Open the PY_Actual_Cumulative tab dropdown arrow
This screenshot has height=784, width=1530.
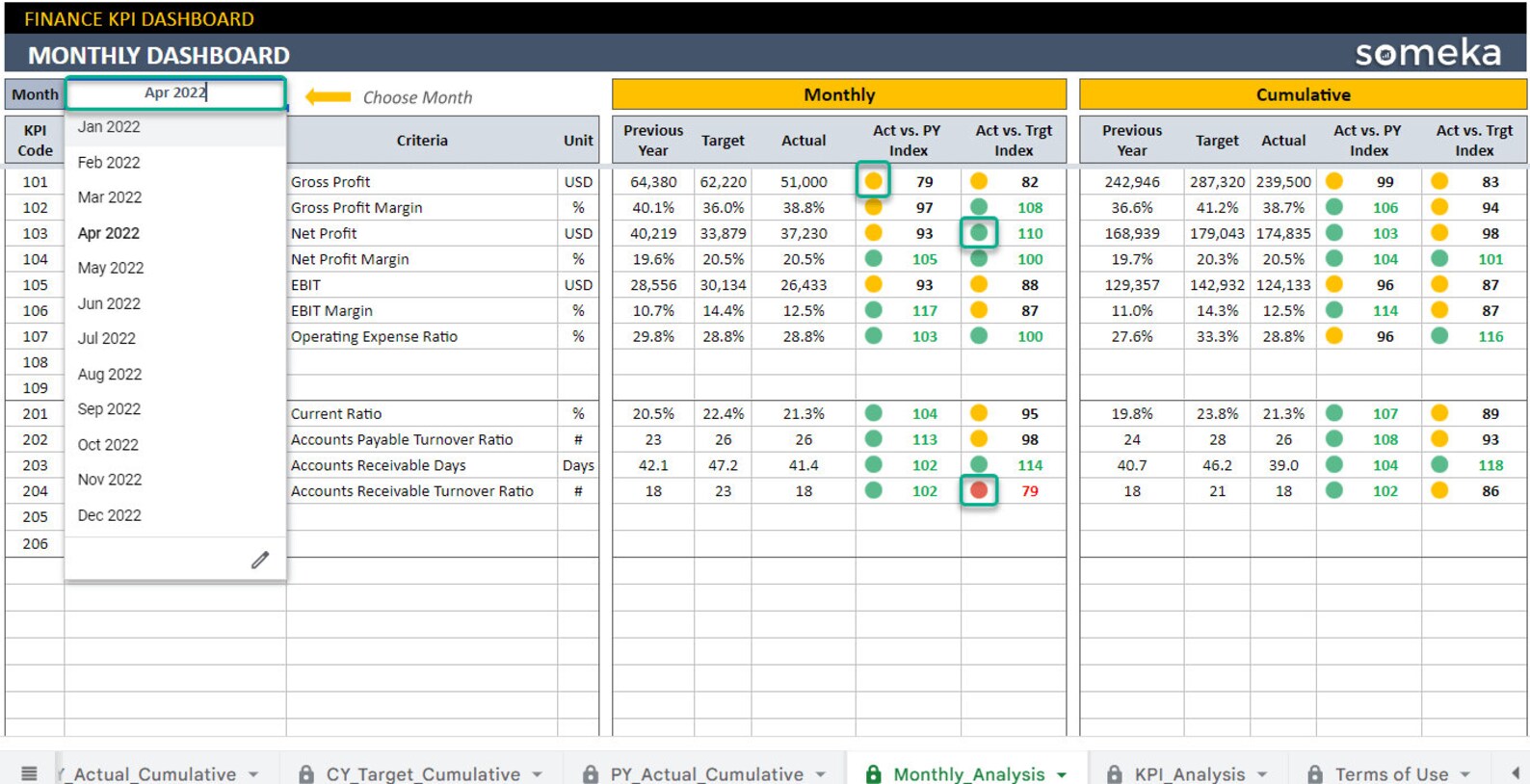click(x=820, y=774)
